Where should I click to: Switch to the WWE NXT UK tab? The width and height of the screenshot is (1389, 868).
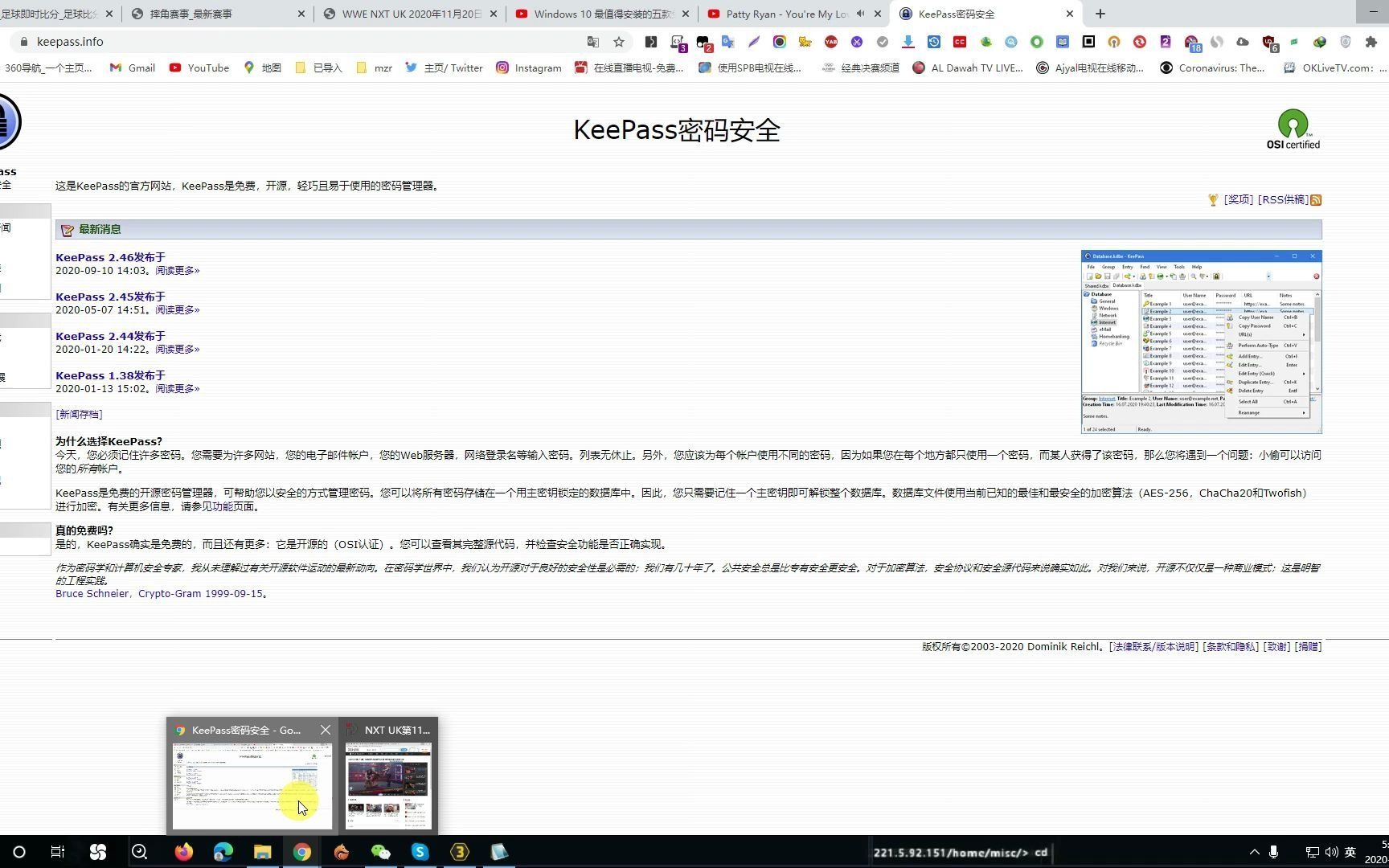(410, 14)
